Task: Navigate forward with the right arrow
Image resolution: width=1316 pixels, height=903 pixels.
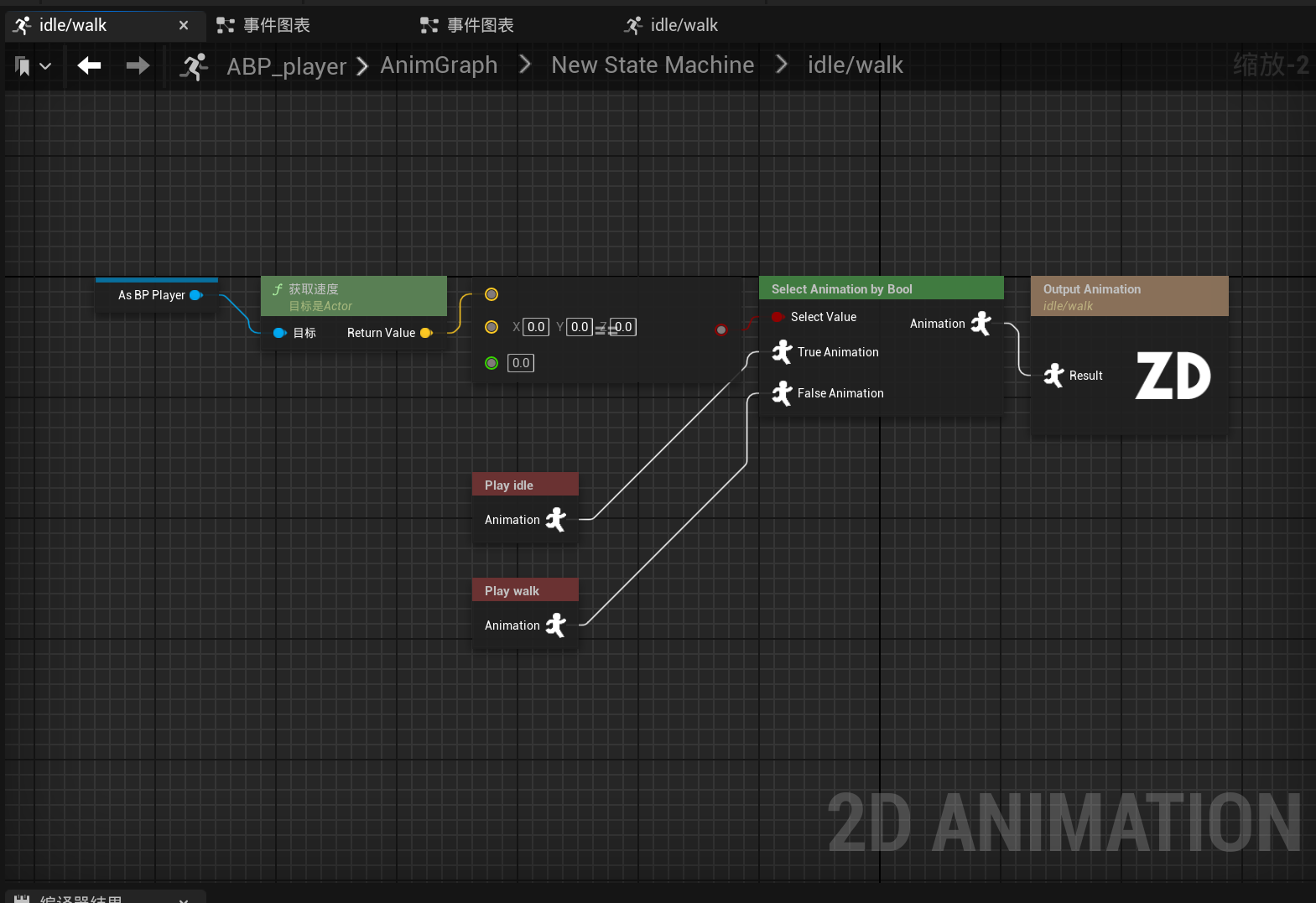Action: coord(138,65)
